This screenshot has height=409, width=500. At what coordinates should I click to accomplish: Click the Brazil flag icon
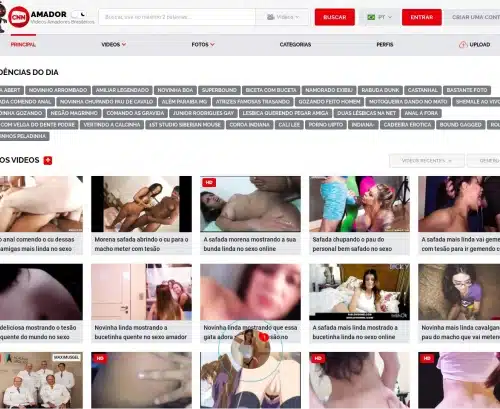point(371,17)
